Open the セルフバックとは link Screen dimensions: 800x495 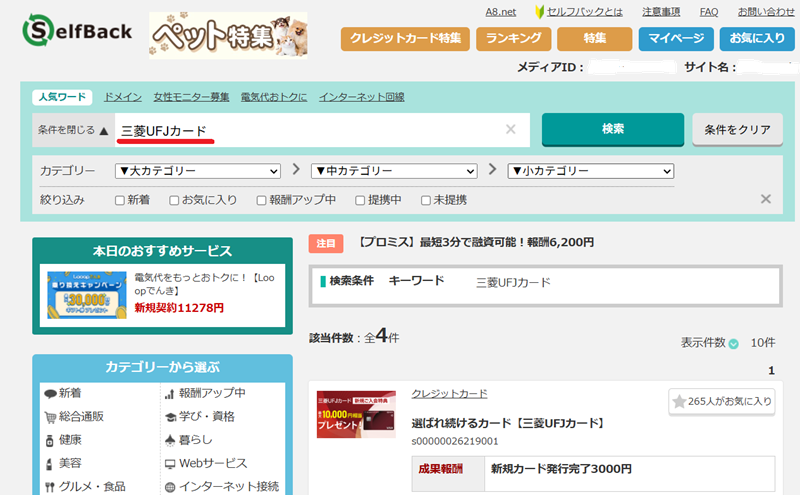coord(585,12)
